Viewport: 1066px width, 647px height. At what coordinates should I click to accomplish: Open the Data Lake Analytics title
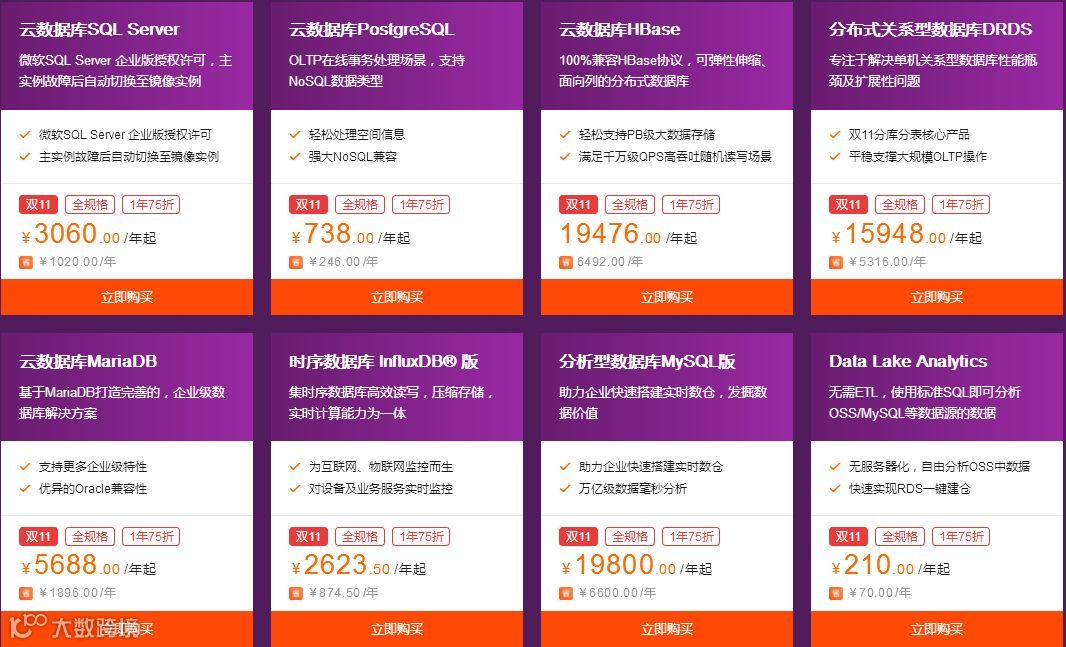(908, 361)
